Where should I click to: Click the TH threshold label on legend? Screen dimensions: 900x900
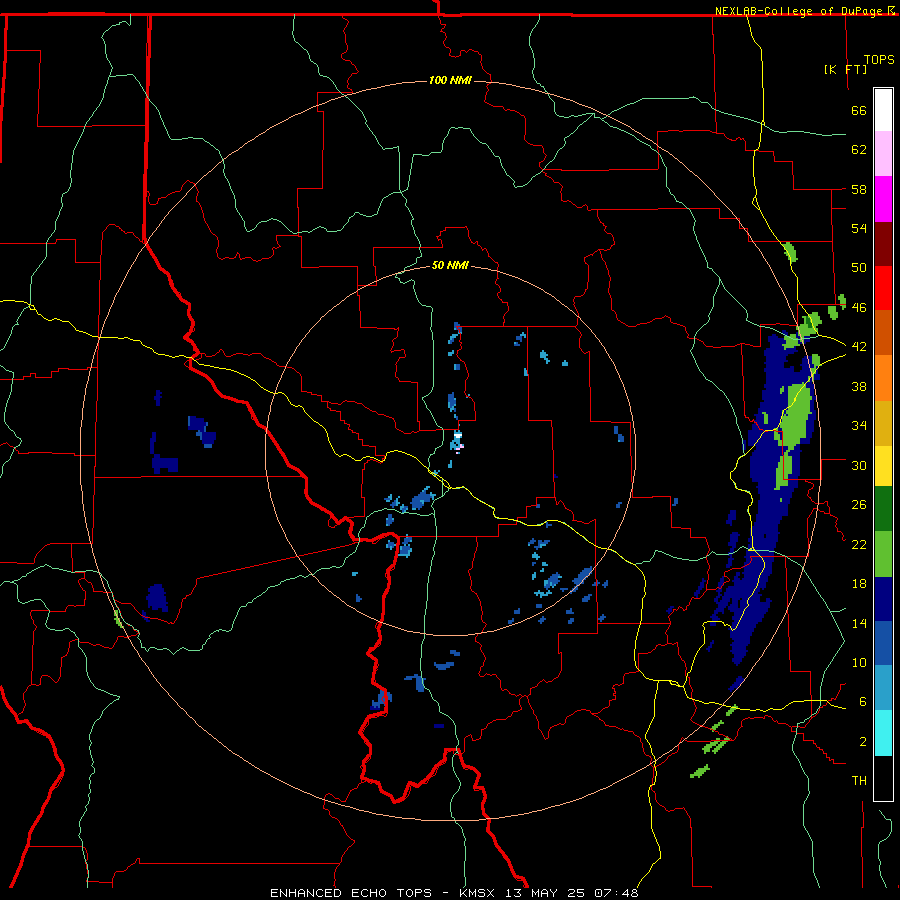(x=859, y=781)
